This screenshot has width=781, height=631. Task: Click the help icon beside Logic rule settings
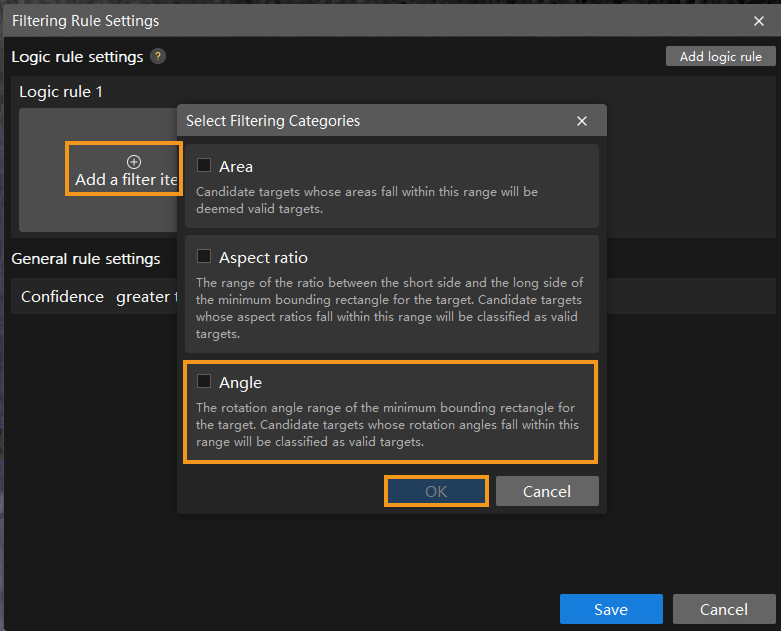[158, 57]
